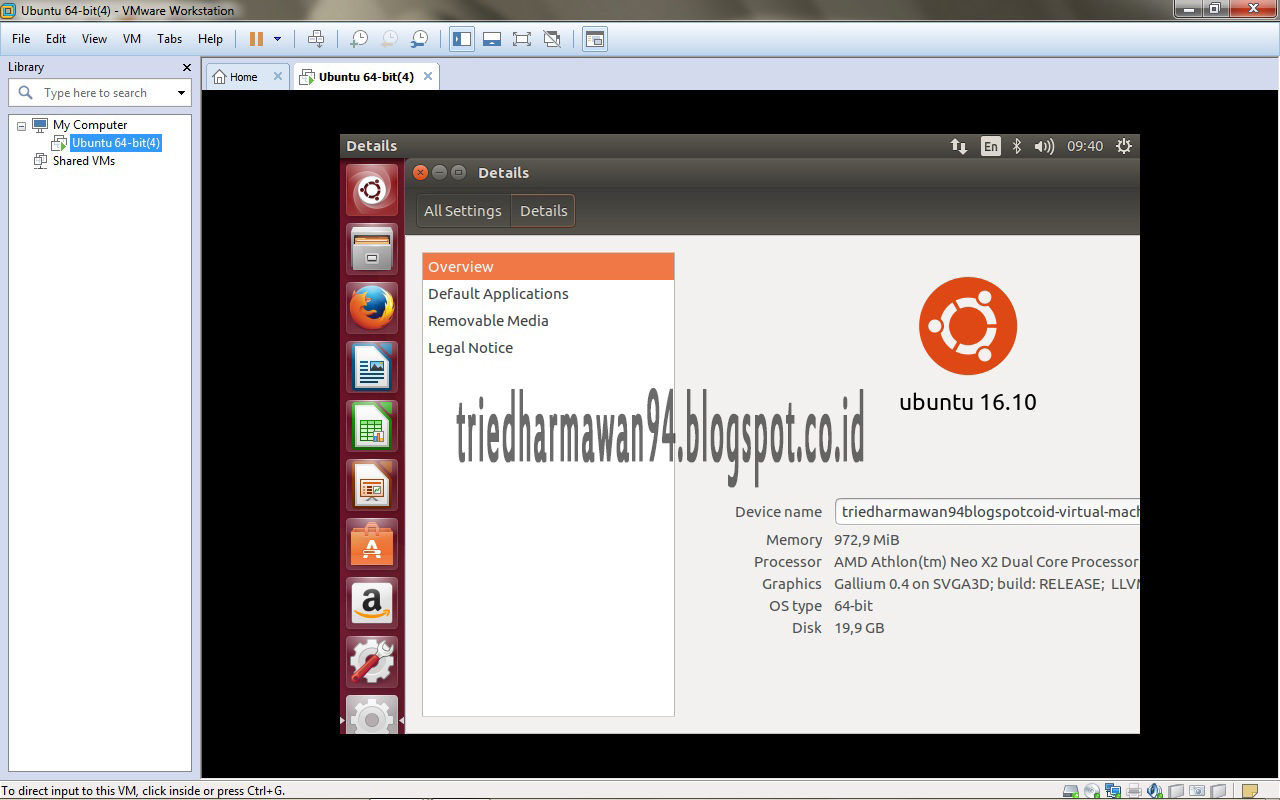Click the camera device status icon
Screen dimensions: 1280x800
coord(1197,791)
